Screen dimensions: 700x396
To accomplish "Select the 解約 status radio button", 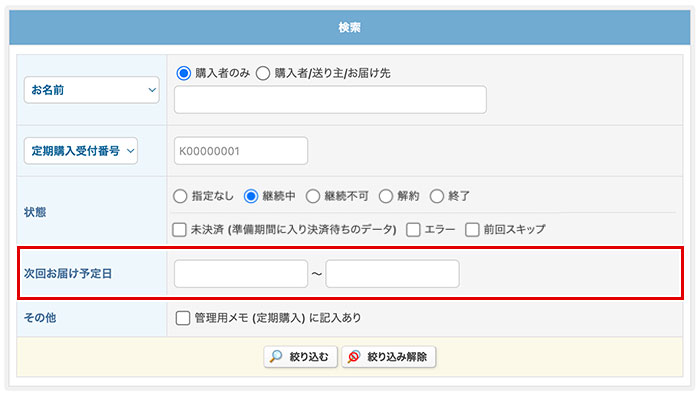I will tap(386, 196).
